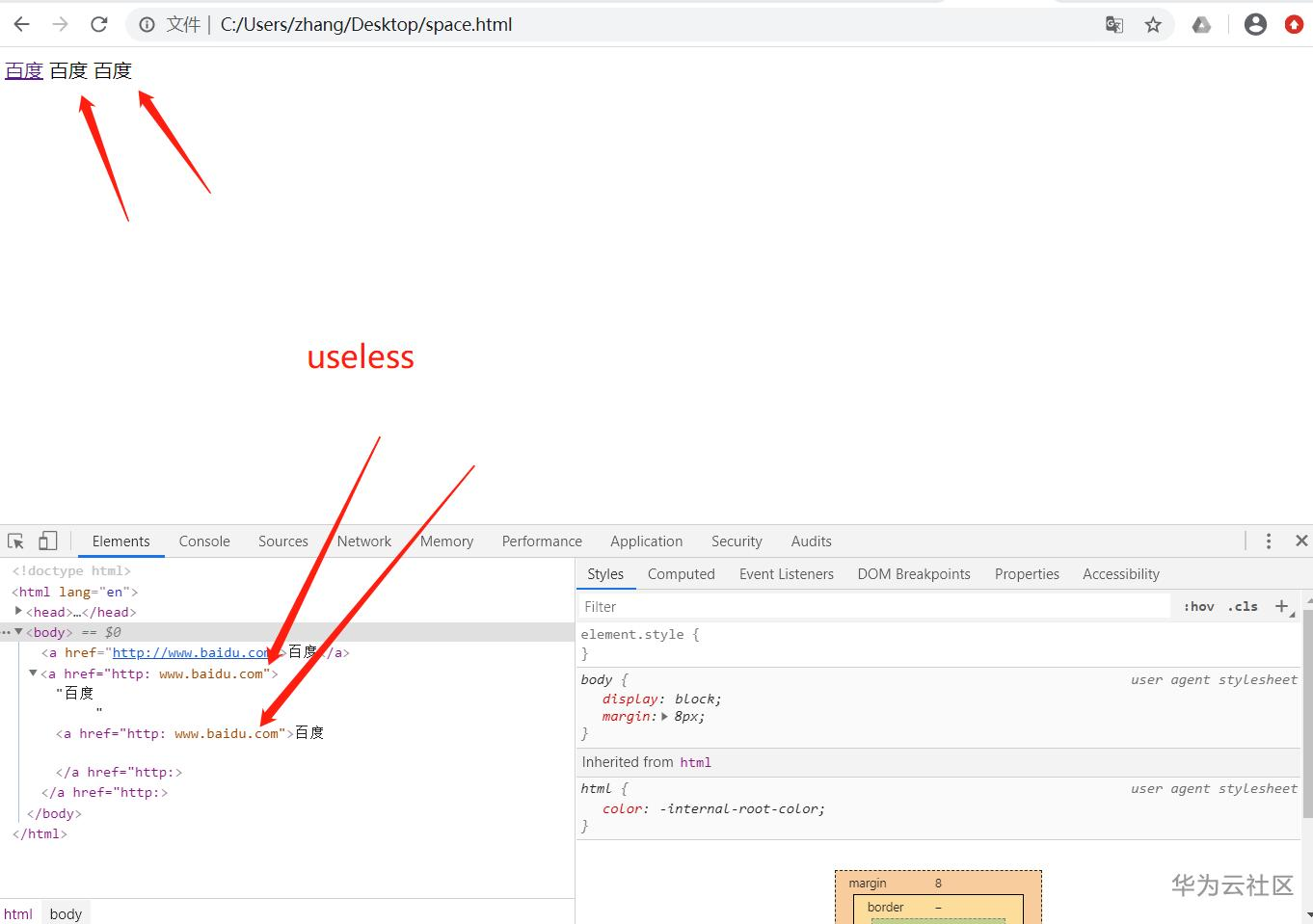
Task: Follow the http://www.baidu.com href link in DOM
Action: pyautogui.click(x=192, y=653)
